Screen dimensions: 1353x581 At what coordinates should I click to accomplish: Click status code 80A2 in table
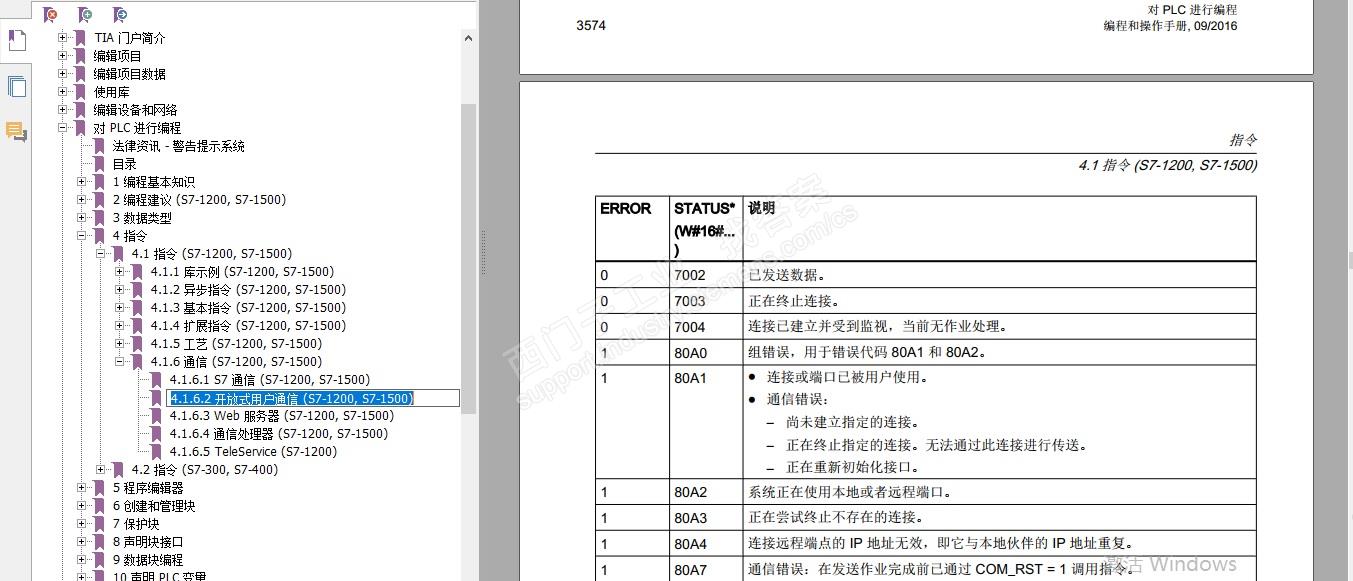[x=690, y=492]
